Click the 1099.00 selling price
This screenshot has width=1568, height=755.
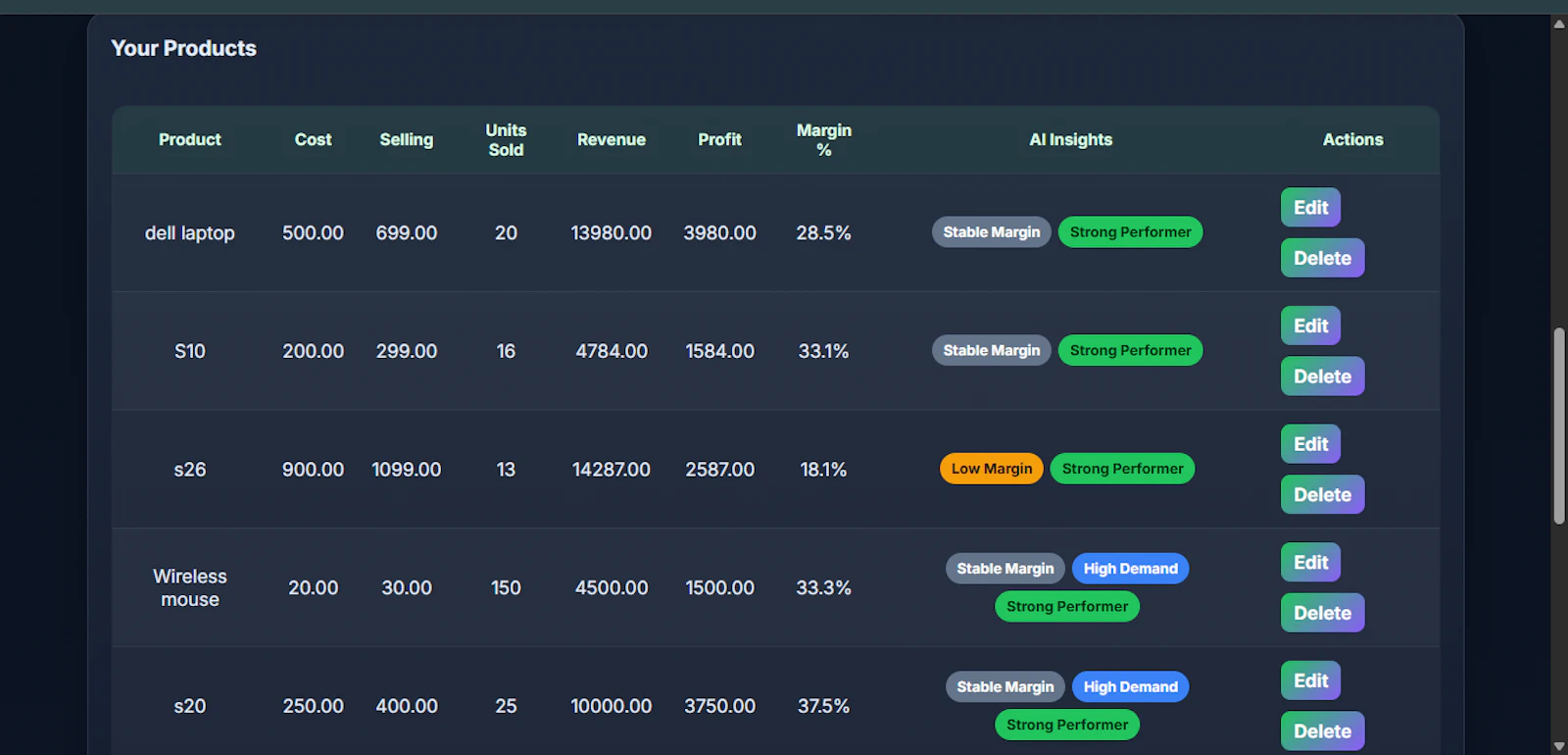coord(407,470)
